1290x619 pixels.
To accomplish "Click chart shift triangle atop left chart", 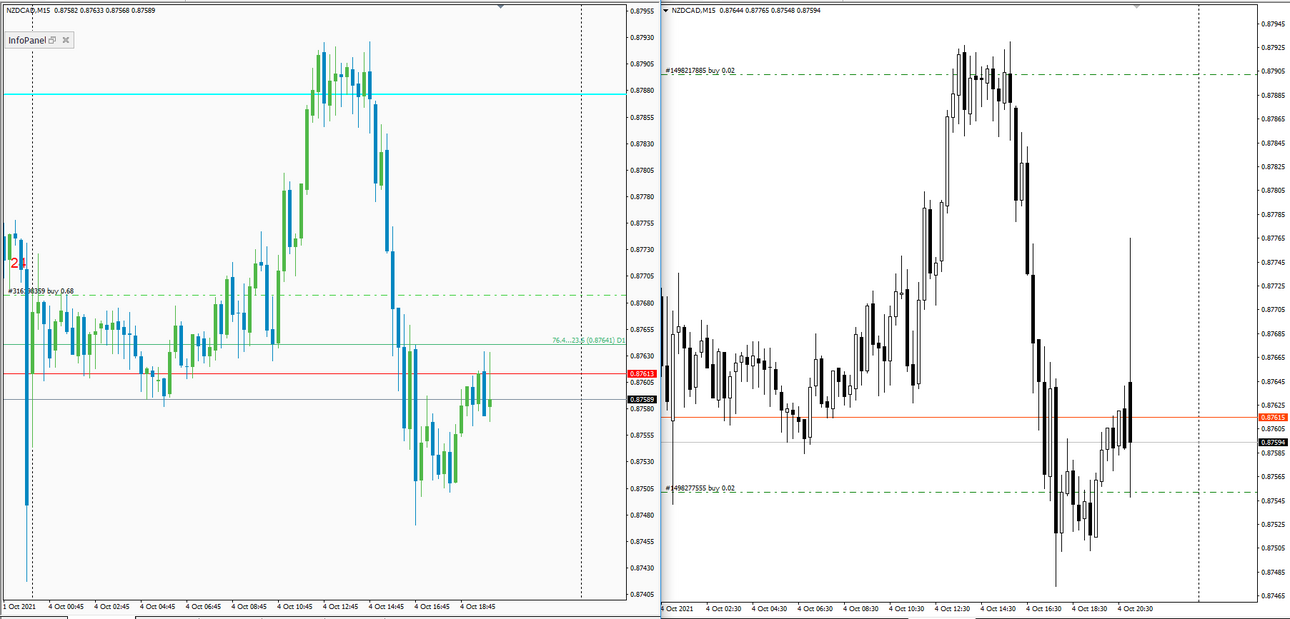I will (x=501, y=5).
